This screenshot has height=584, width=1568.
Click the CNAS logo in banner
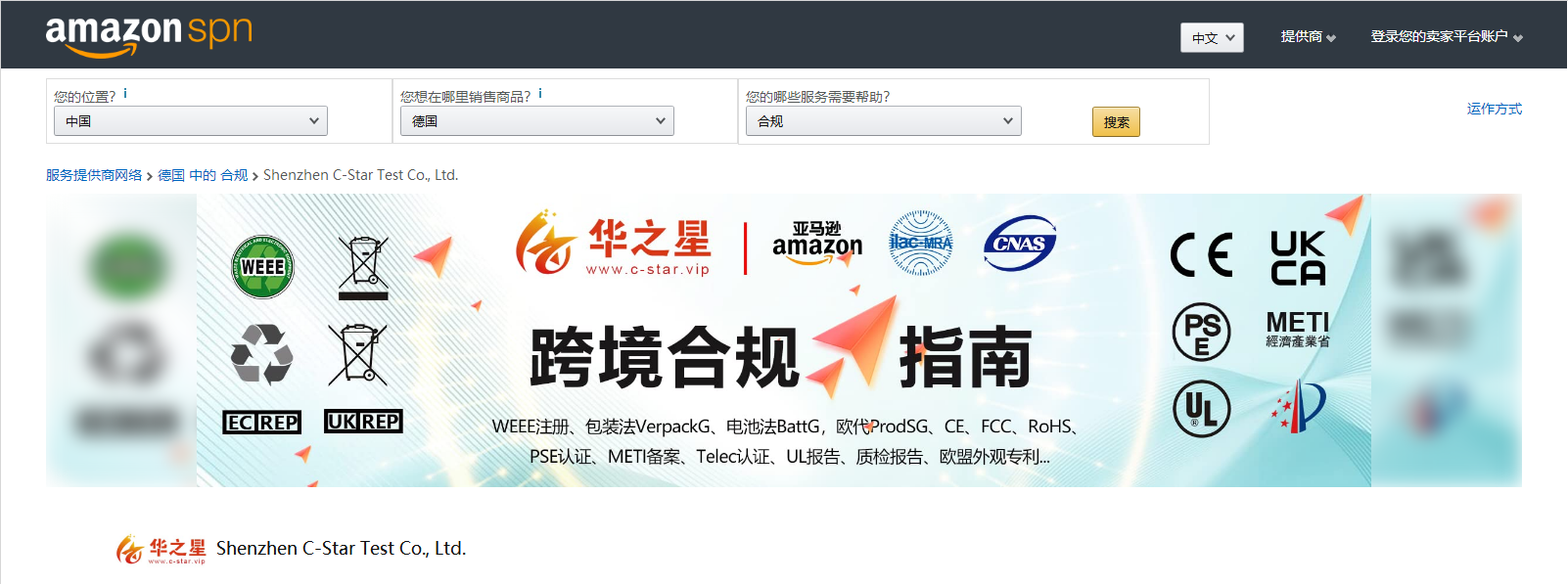[1019, 243]
